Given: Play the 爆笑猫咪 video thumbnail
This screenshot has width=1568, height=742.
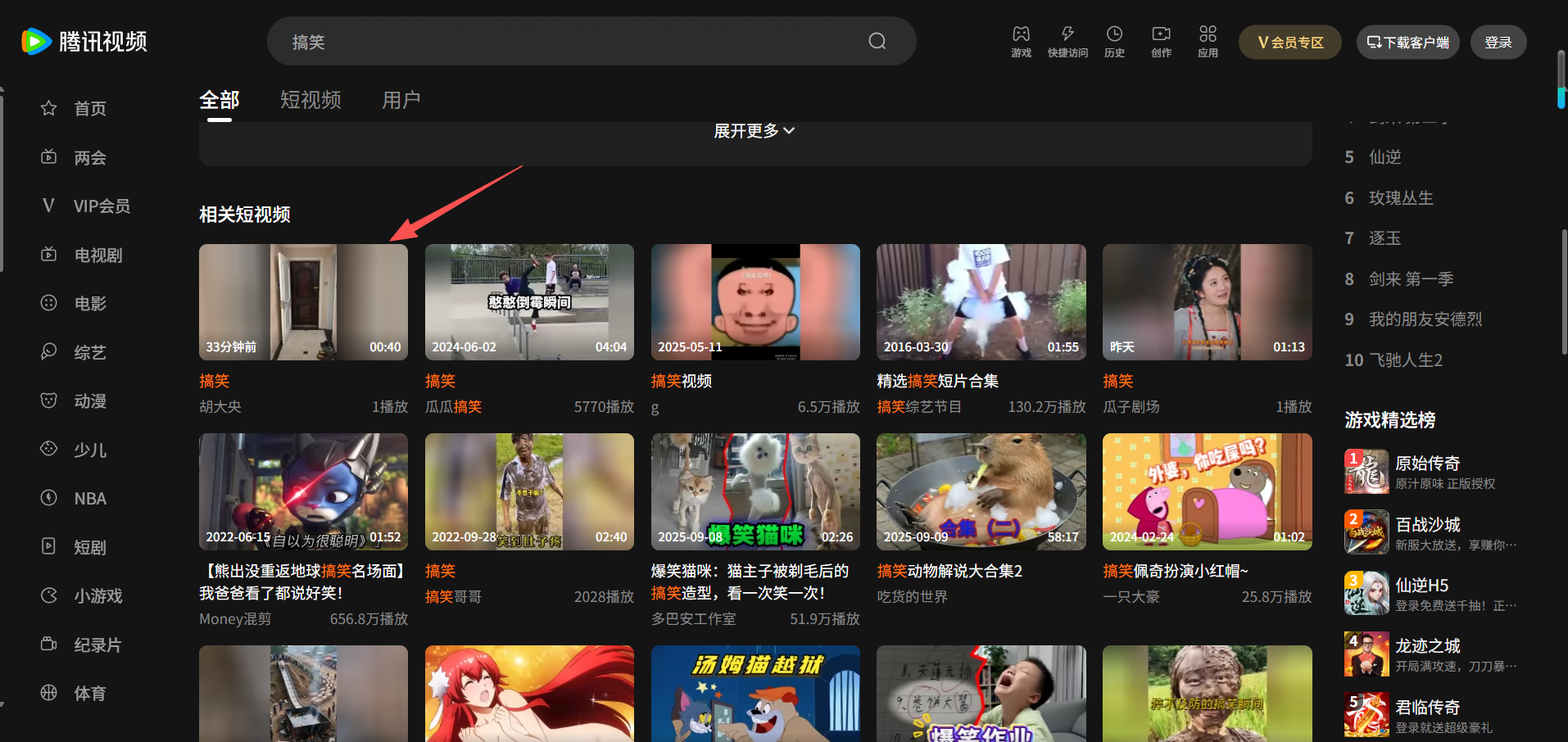Looking at the screenshot, I should [755, 491].
